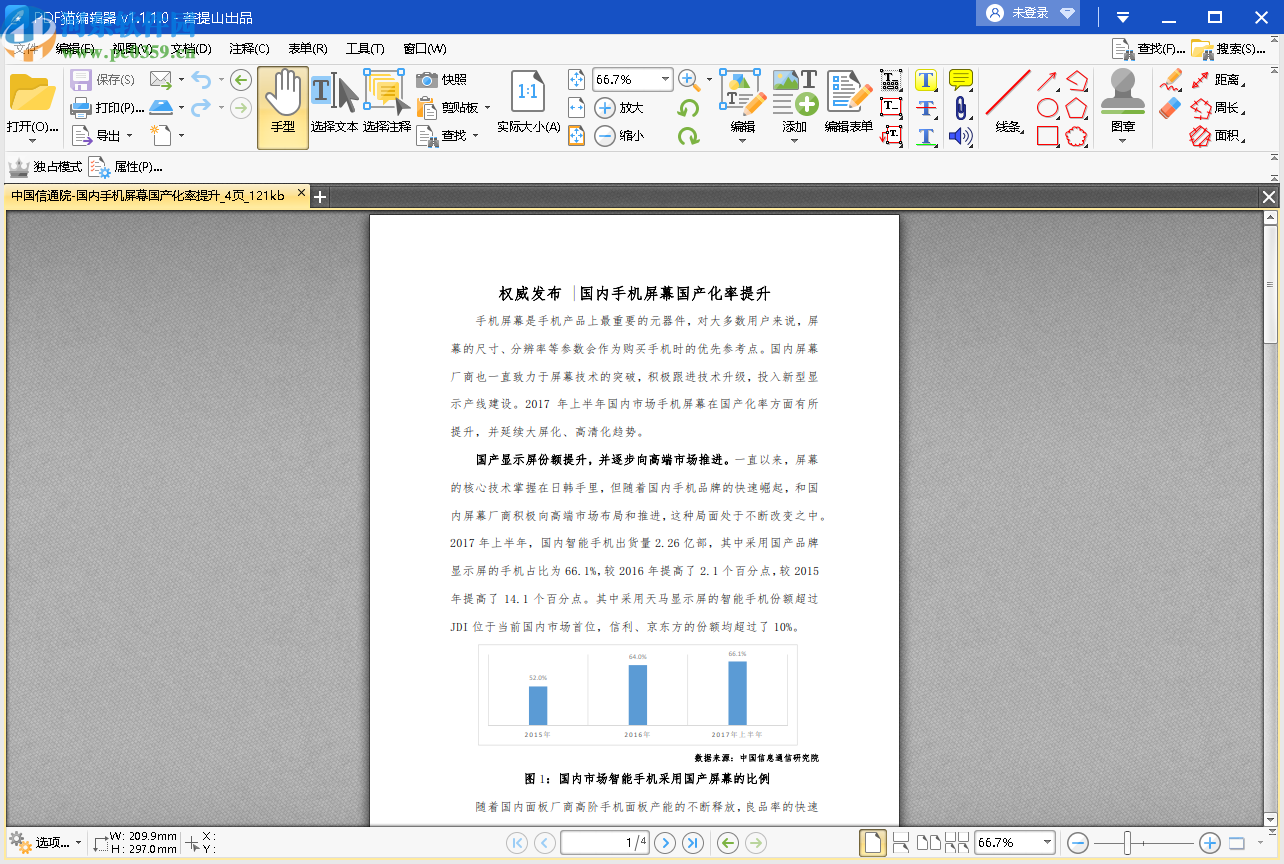
Task: Click the page number input field
Action: point(604,843)
